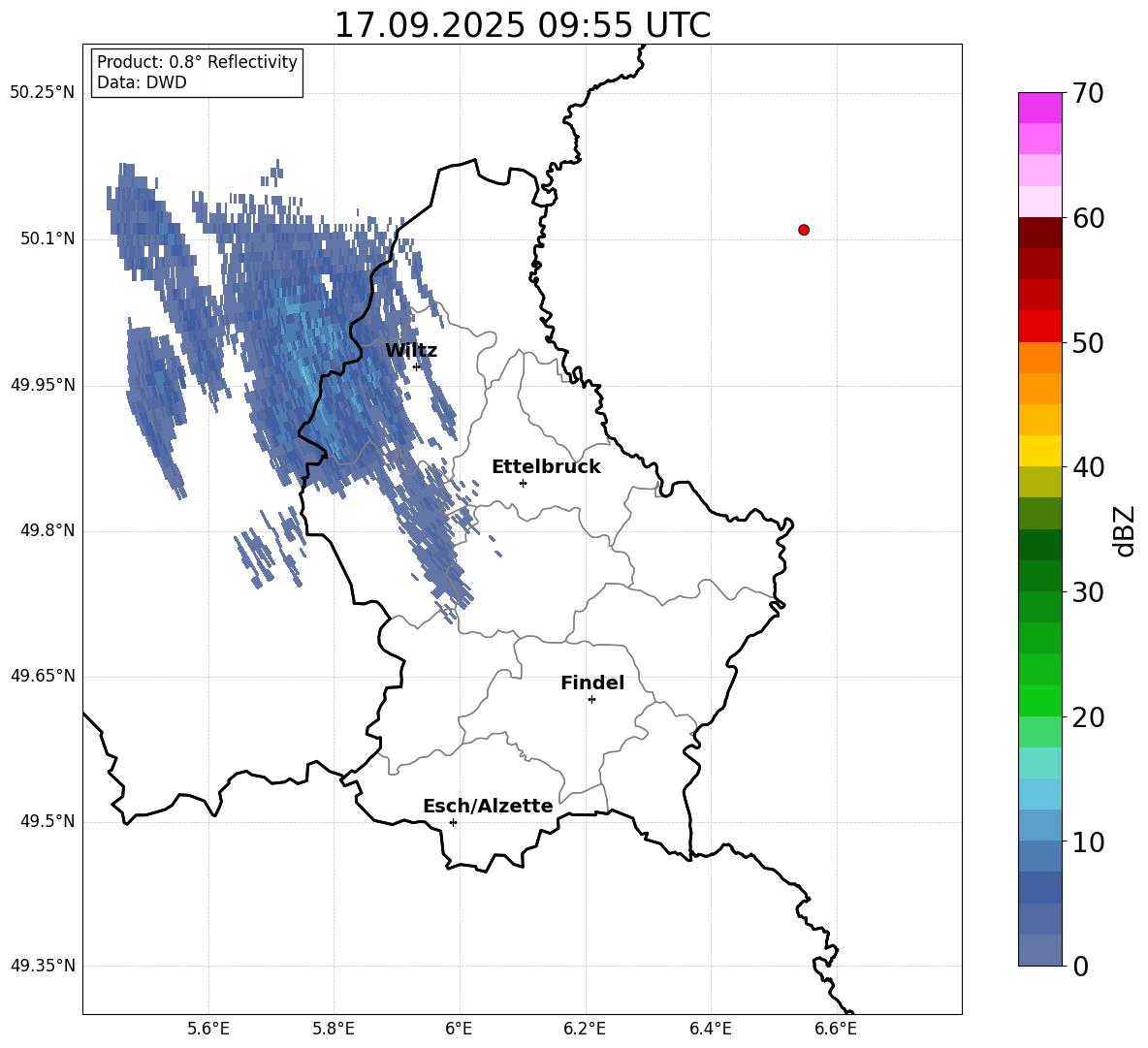Click the dark green colorbar segment just above 30
Viewport: 1148px width, 1048px height.
click(1039, 576)
